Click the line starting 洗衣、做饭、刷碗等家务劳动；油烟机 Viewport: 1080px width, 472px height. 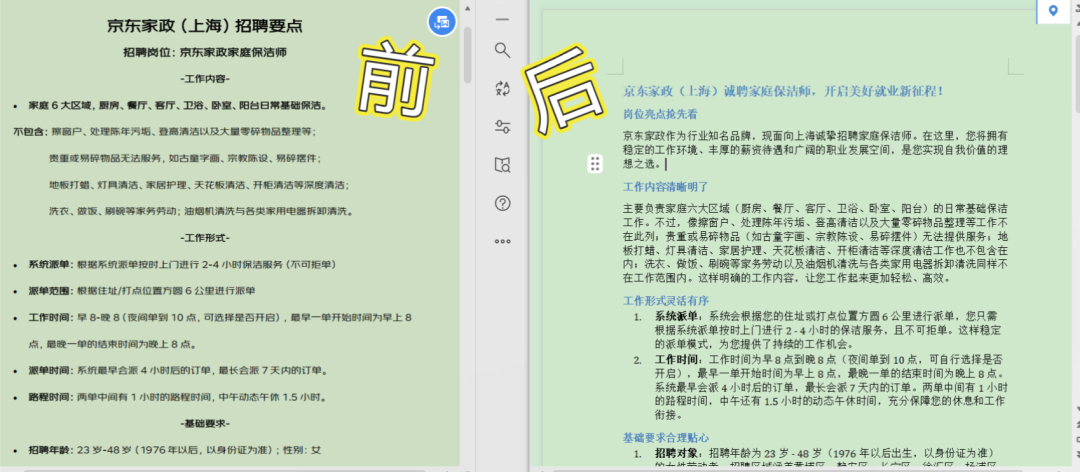pos(201,212)
